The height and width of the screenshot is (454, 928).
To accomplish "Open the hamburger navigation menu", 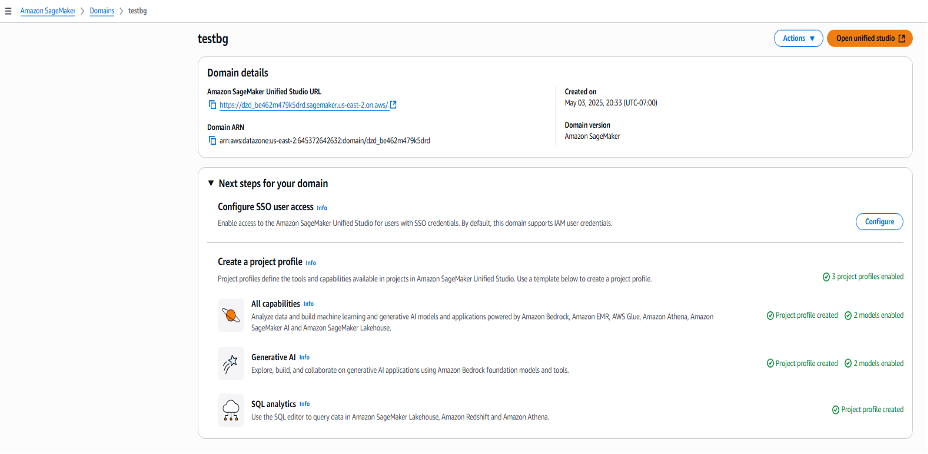I will (x=8, y=10).
